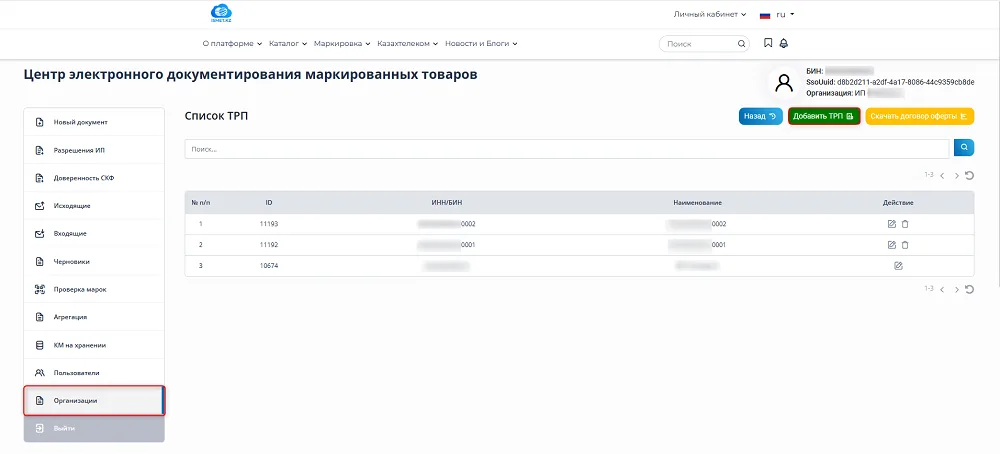Open Разрешения ИП in sidebar
This screenshot has height=454, width=1000.
point(94,150)
